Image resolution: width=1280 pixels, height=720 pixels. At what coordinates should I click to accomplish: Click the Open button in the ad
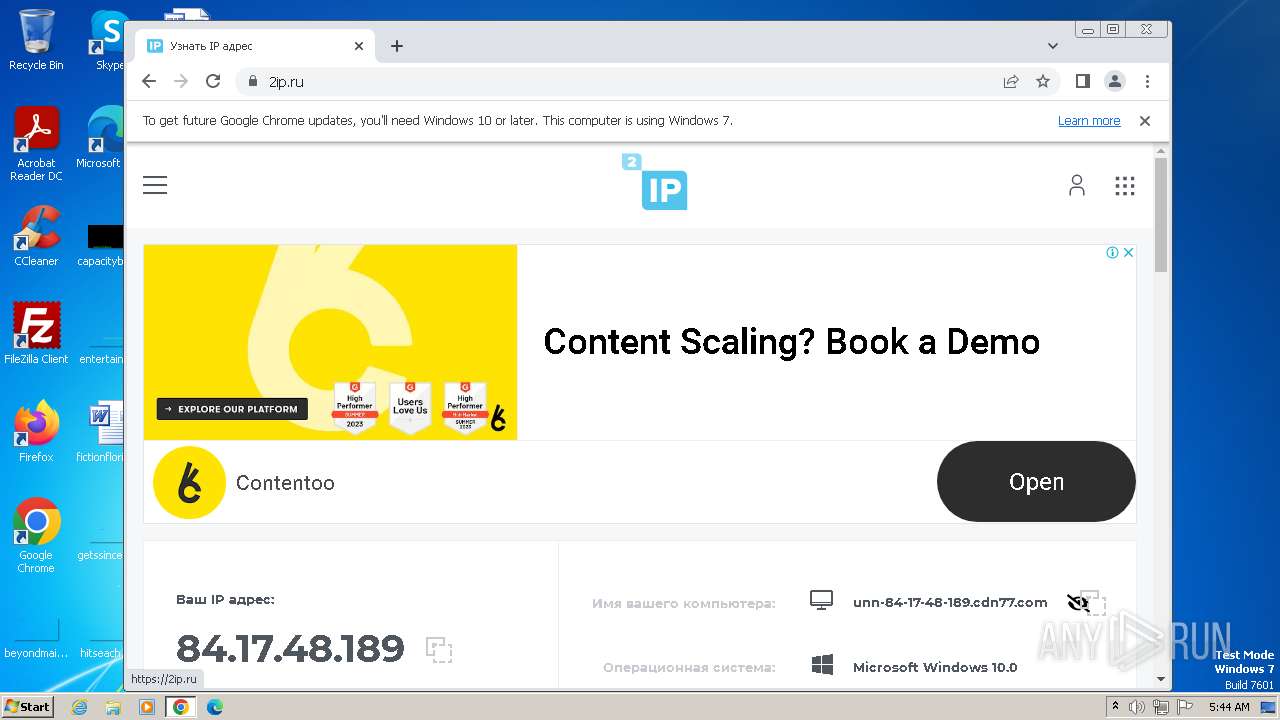(x=1036, y=482)
